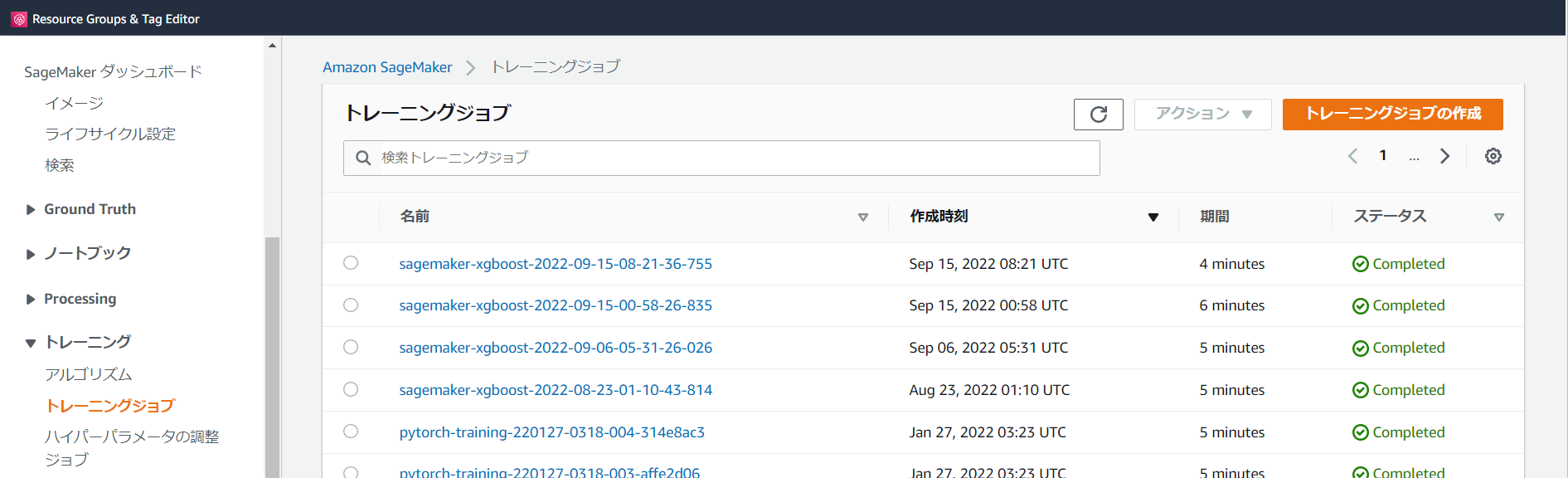Open SageMaker ダッシュボード in sidebar

[113, 72]
